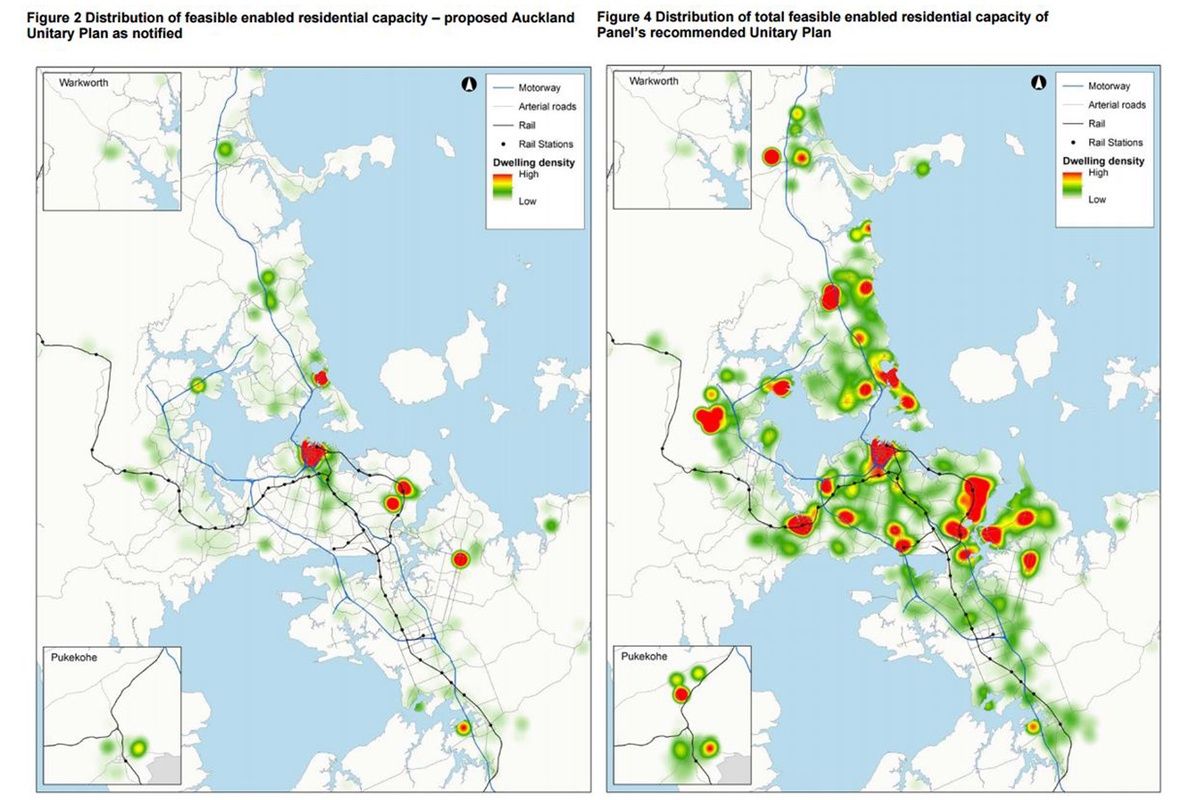Click the north arrow on the right map

(1038, 85)
